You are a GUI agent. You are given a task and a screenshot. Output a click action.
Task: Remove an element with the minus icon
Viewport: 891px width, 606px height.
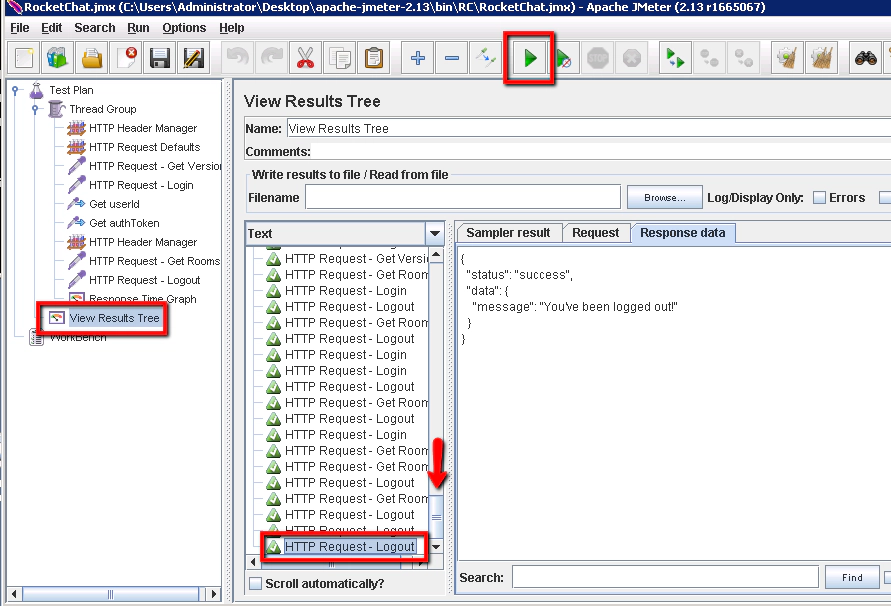coord(453,58)
